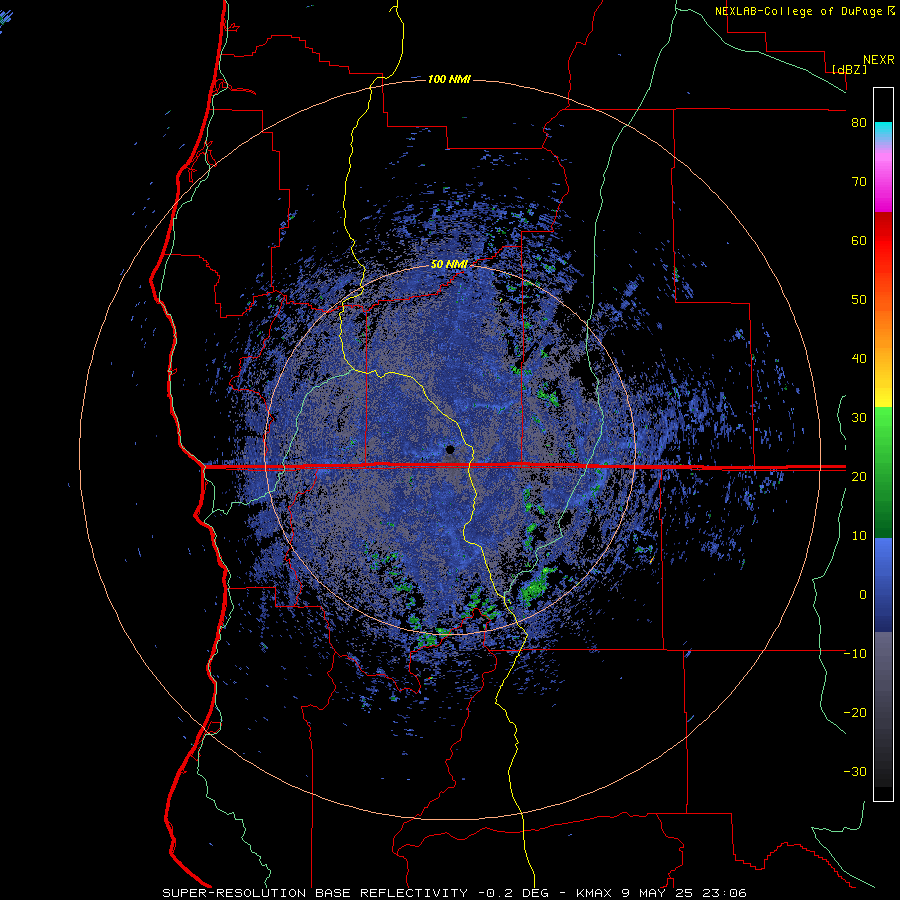Click the 10 dBZ legend value
The width and height of the screenshot is (900, 900).
point(859,536)
